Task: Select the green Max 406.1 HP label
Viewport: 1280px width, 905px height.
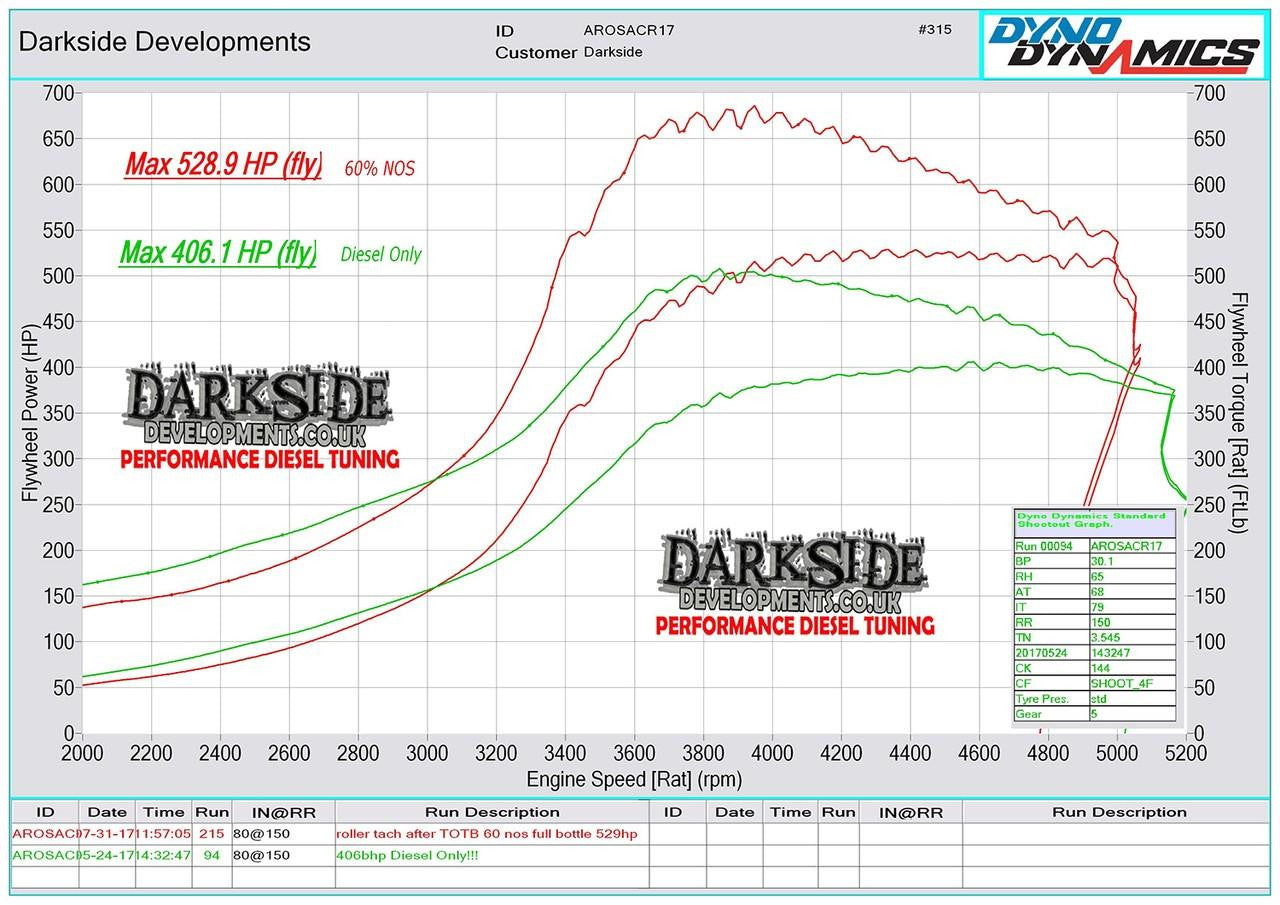Action: (x=218, y=252)
